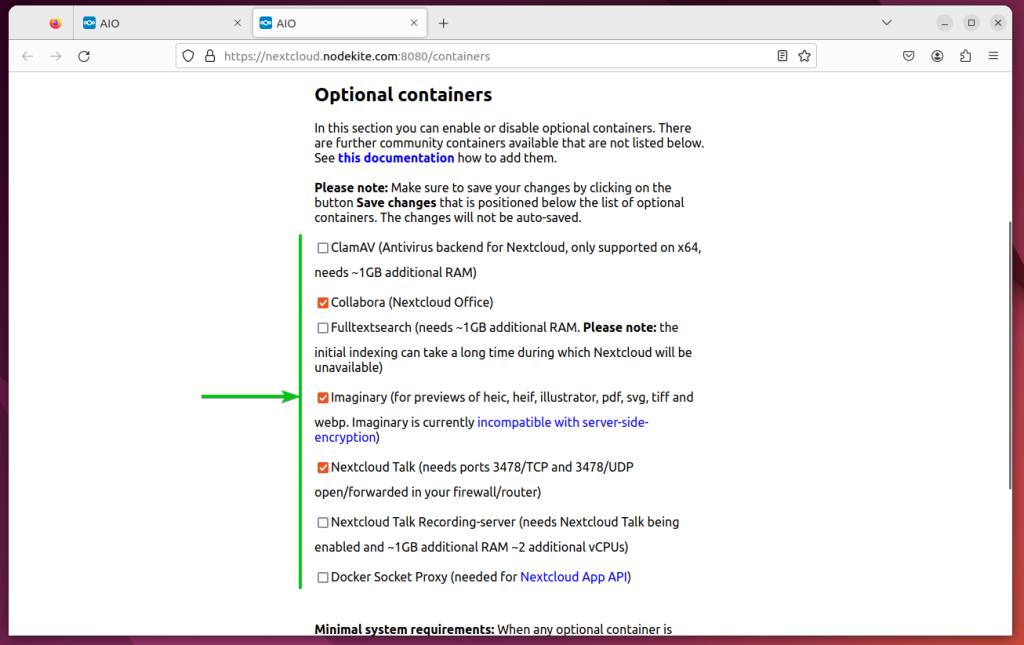Click the back navigation arrow

click(x=27, y=56)
